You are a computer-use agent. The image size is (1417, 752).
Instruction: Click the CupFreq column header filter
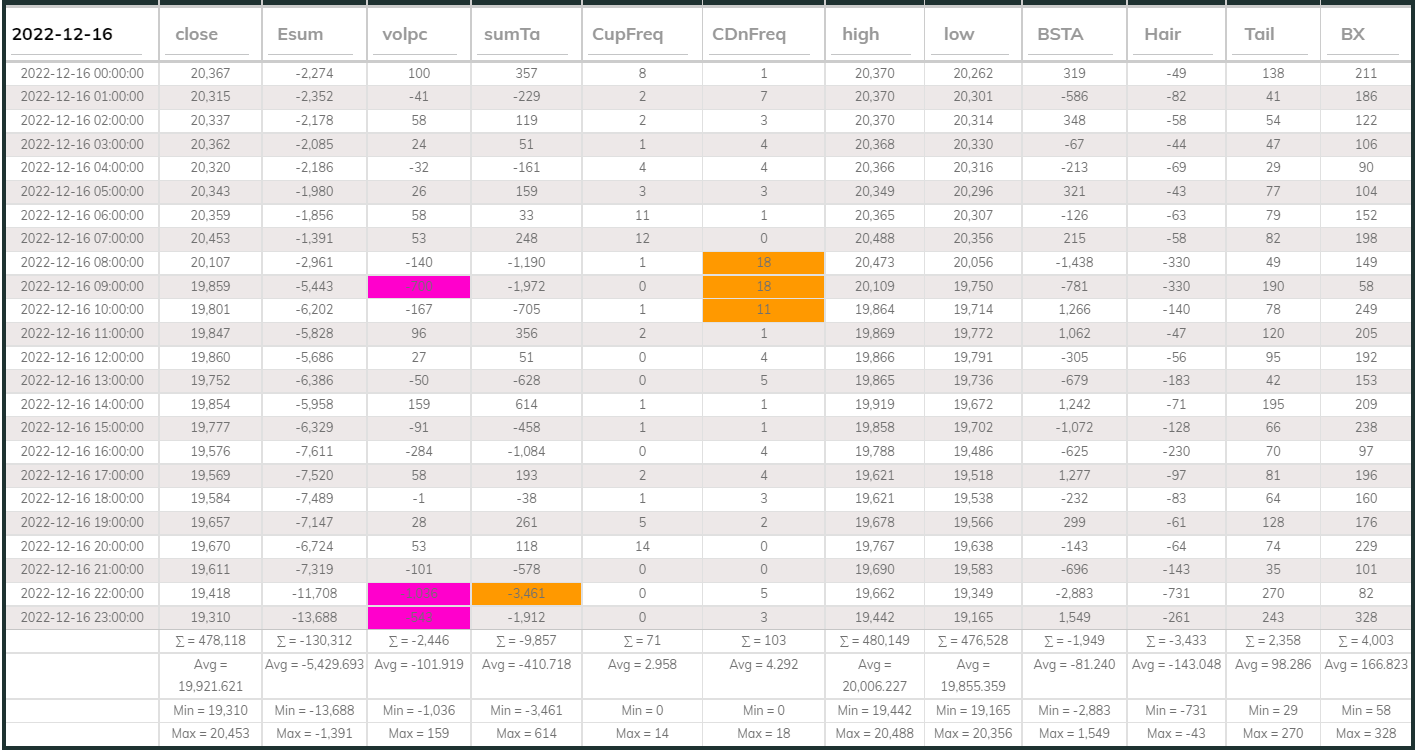641,35
